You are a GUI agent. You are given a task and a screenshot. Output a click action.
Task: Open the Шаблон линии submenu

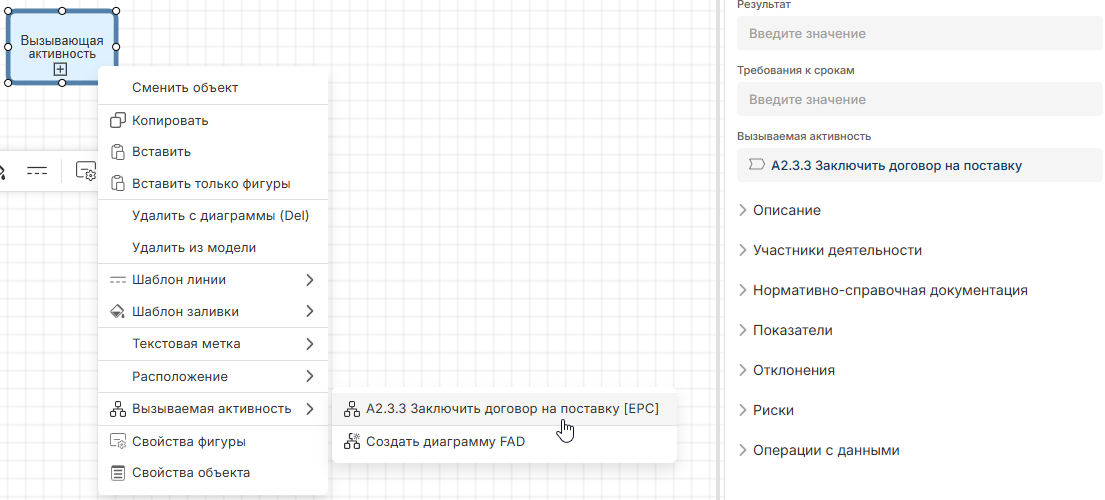point(212,280)
